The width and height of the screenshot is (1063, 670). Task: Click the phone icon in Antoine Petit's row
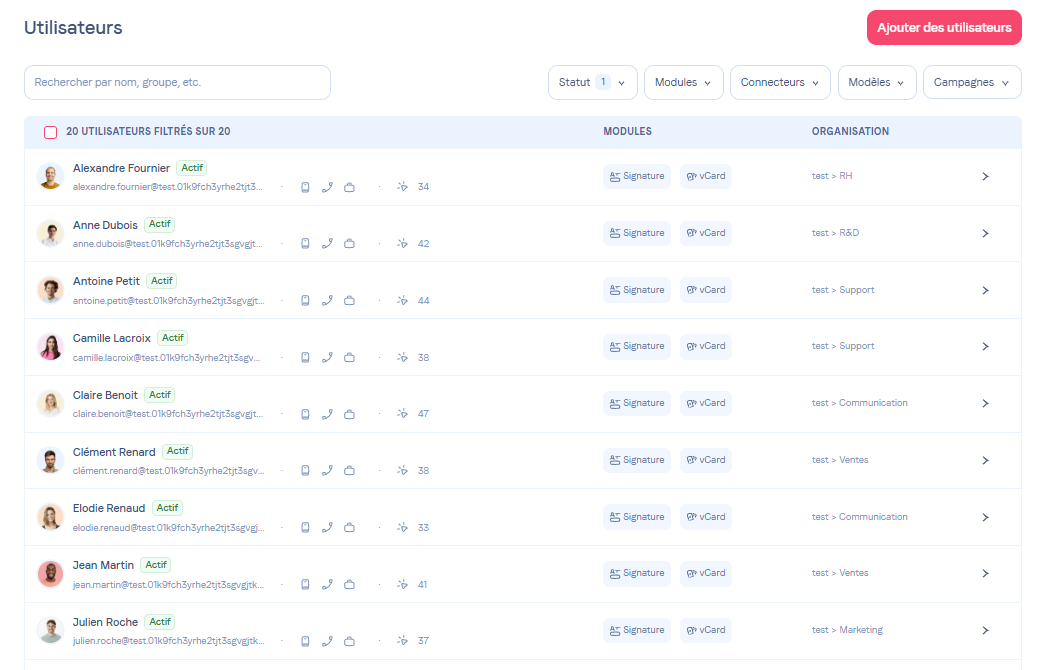pyautogui.click(x=327, y=300)
